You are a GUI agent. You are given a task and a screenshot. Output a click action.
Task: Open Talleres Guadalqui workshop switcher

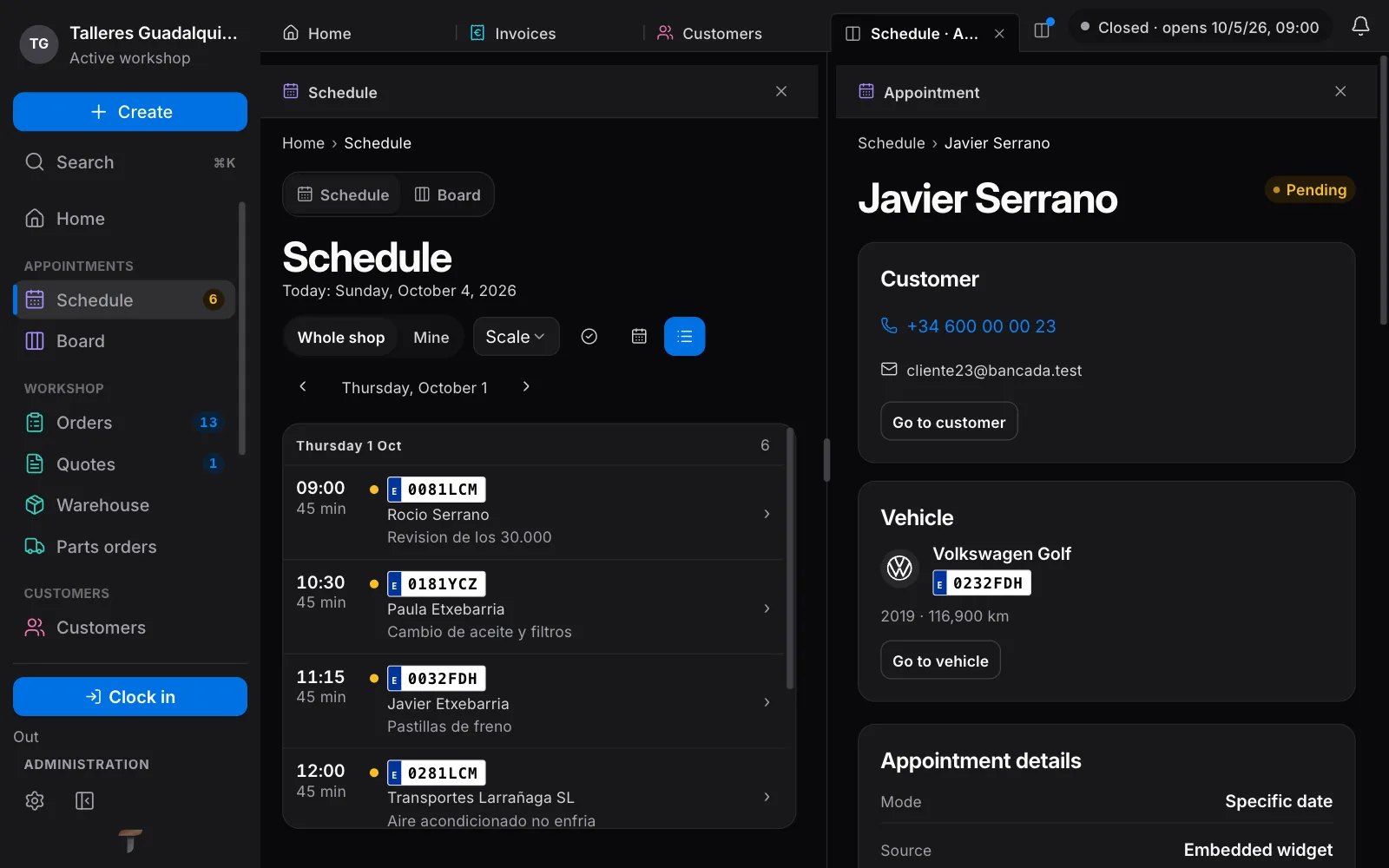(130, 44)
